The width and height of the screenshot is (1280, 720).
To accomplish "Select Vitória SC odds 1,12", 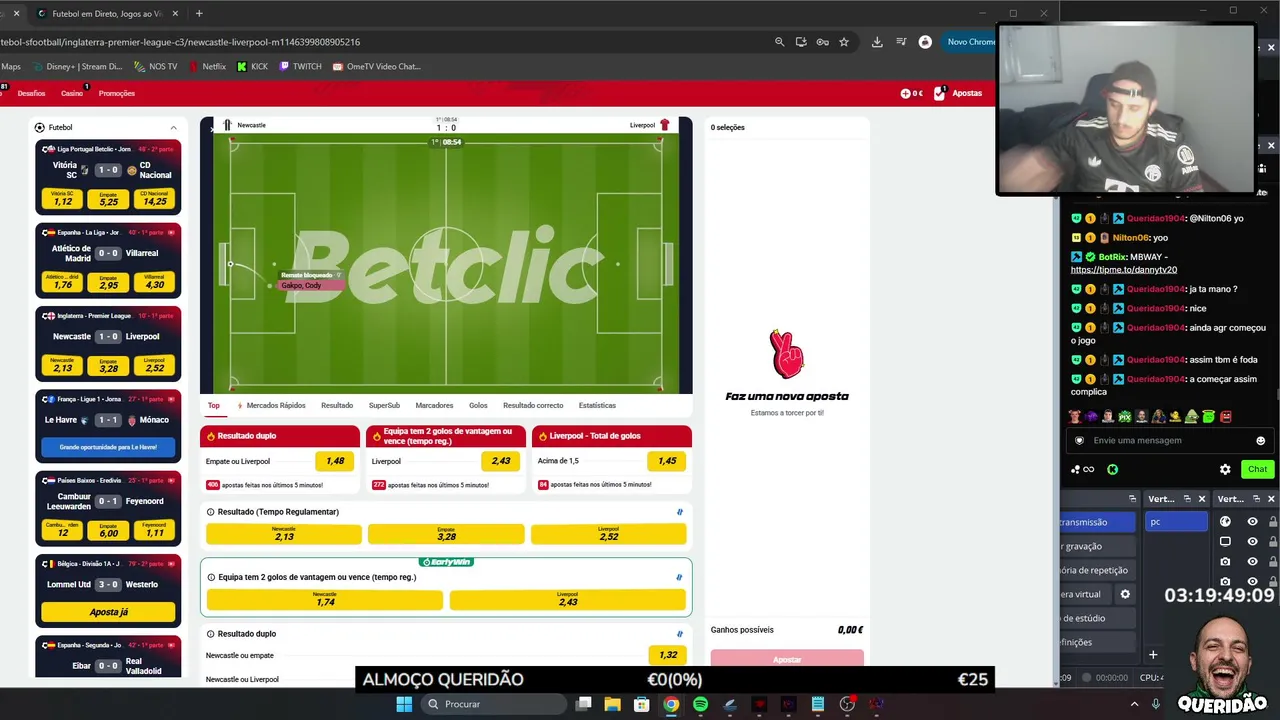I will [x=63, y=198].
